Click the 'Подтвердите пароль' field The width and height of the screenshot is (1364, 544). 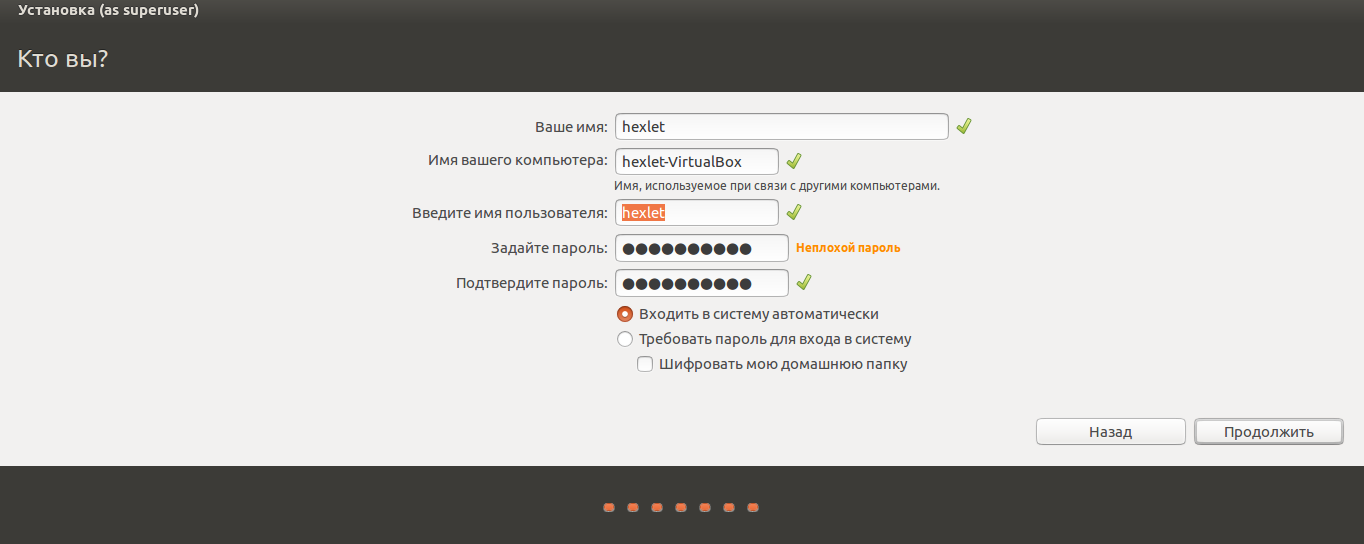coord(701,283)
